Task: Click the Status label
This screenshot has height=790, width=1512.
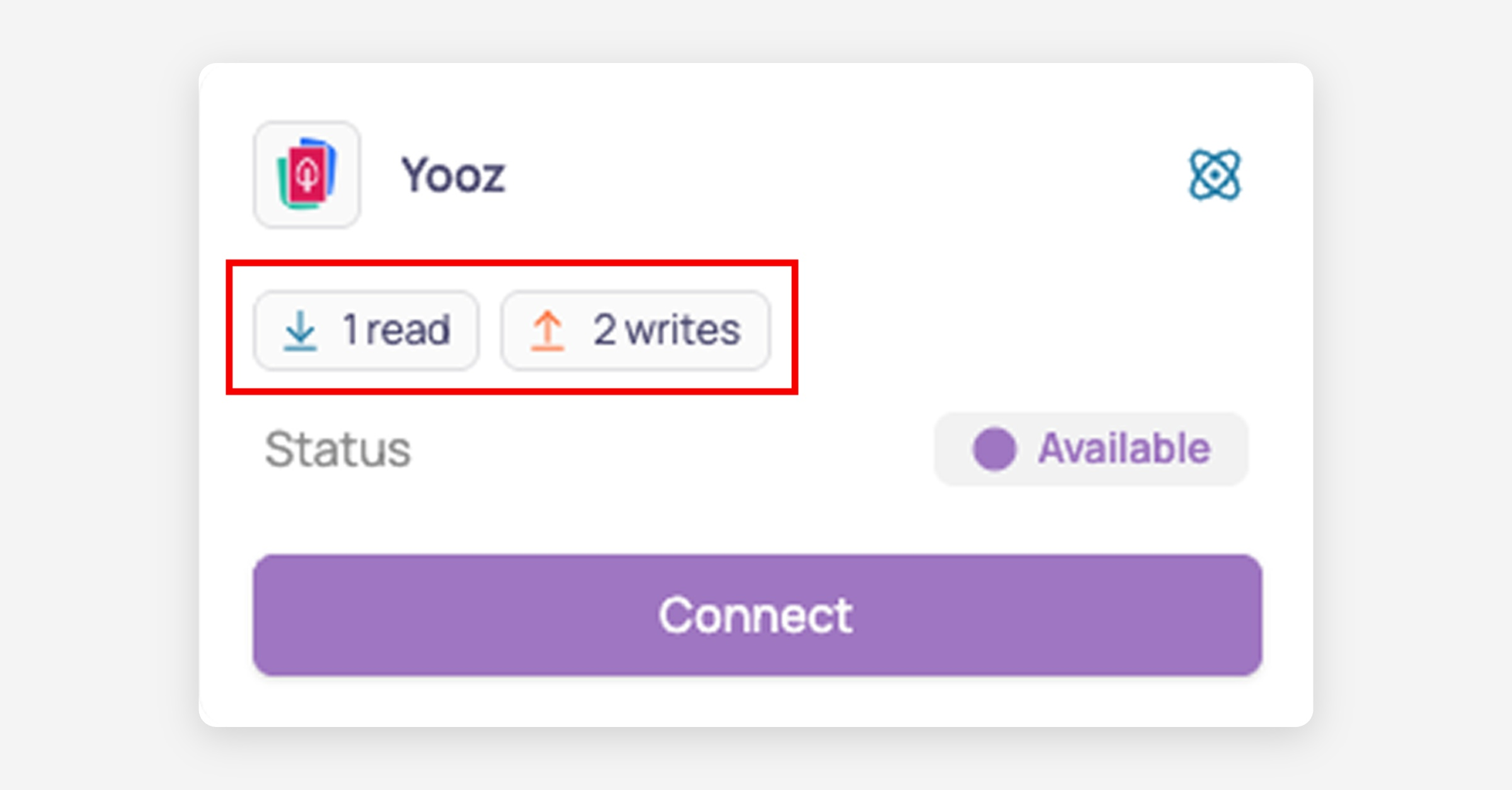Action: pos(338,449)
